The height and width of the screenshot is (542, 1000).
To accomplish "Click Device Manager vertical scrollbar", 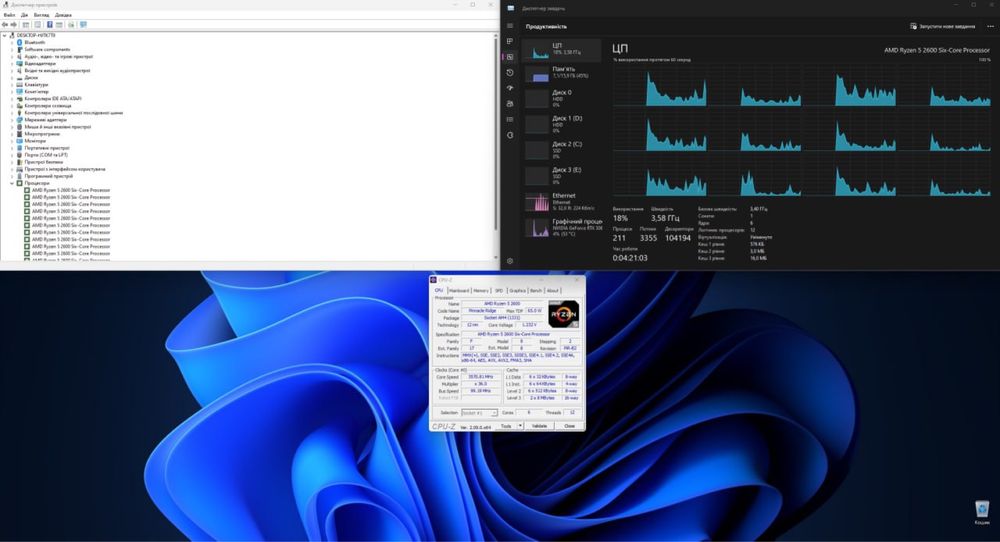I will pos(496,147).
